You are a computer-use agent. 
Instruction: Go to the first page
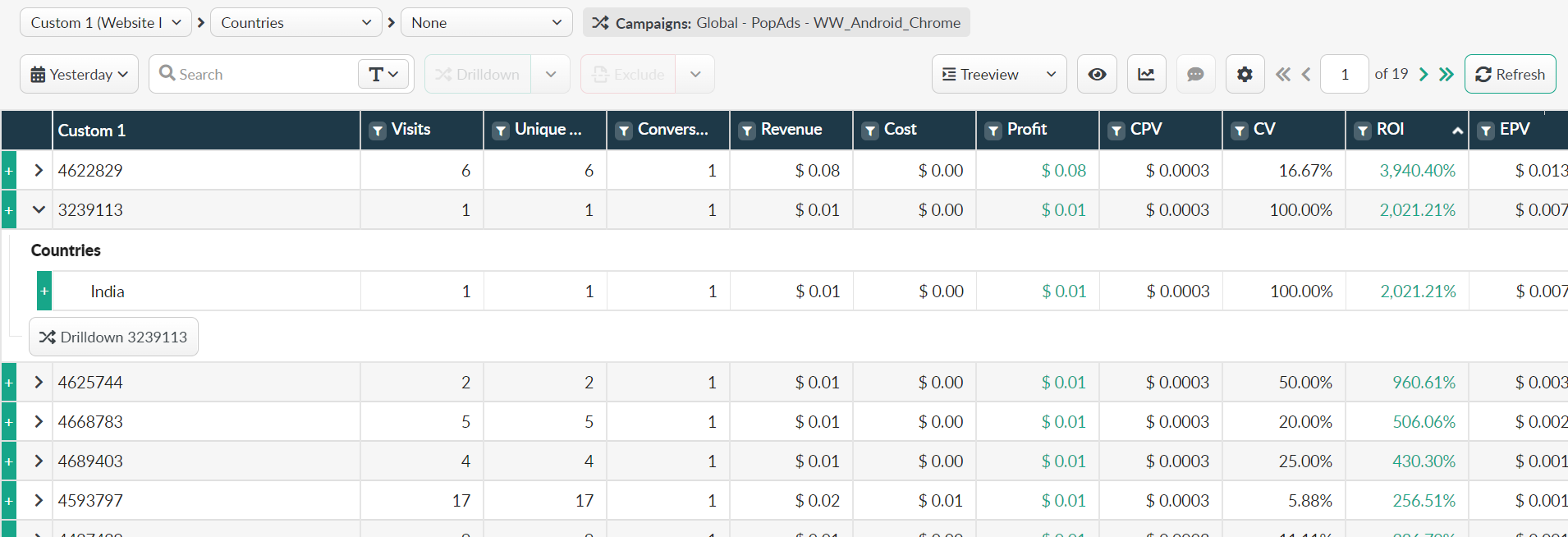coord(1283,74)
